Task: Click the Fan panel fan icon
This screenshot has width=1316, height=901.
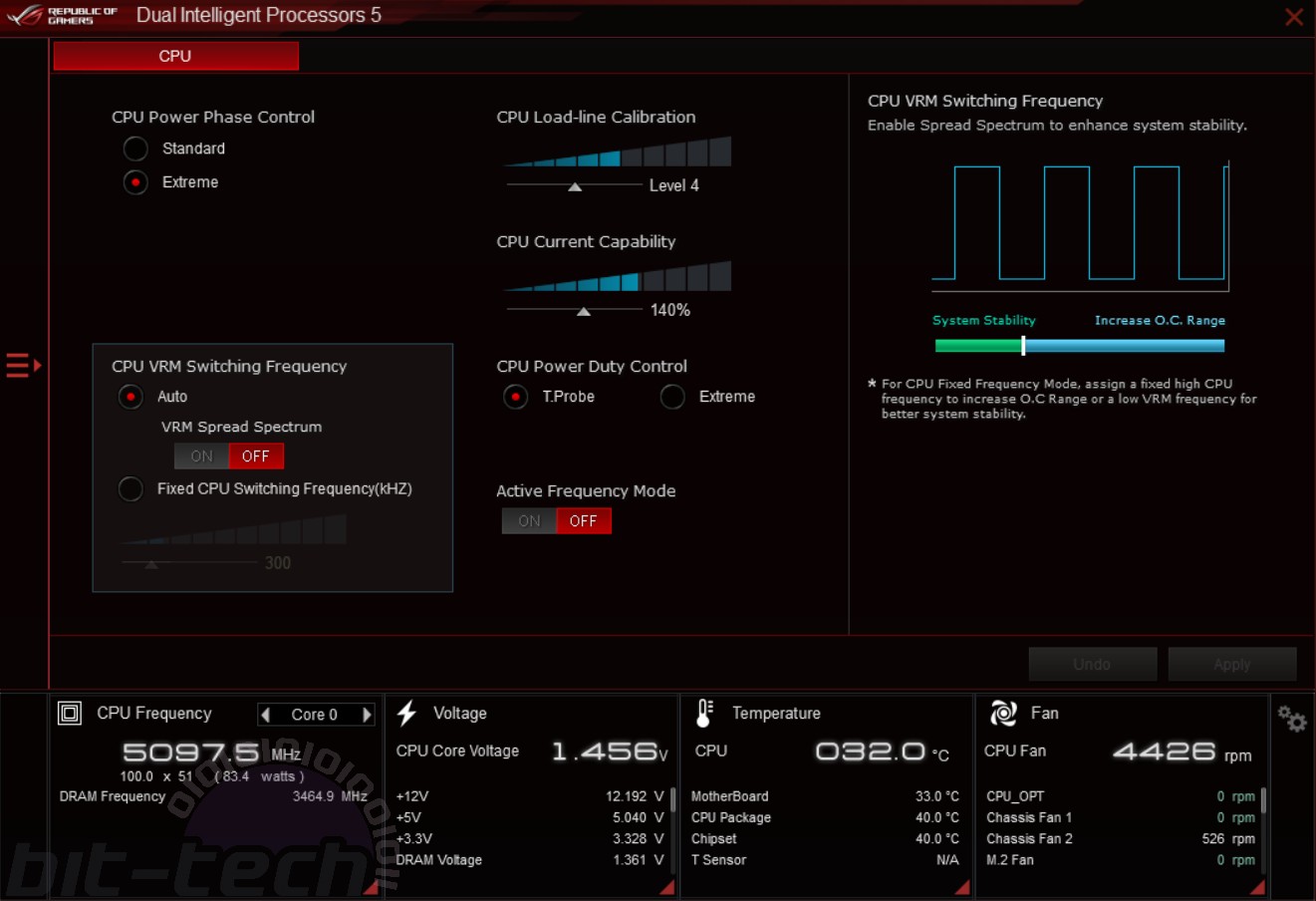Action: [x=1003, y=713]
